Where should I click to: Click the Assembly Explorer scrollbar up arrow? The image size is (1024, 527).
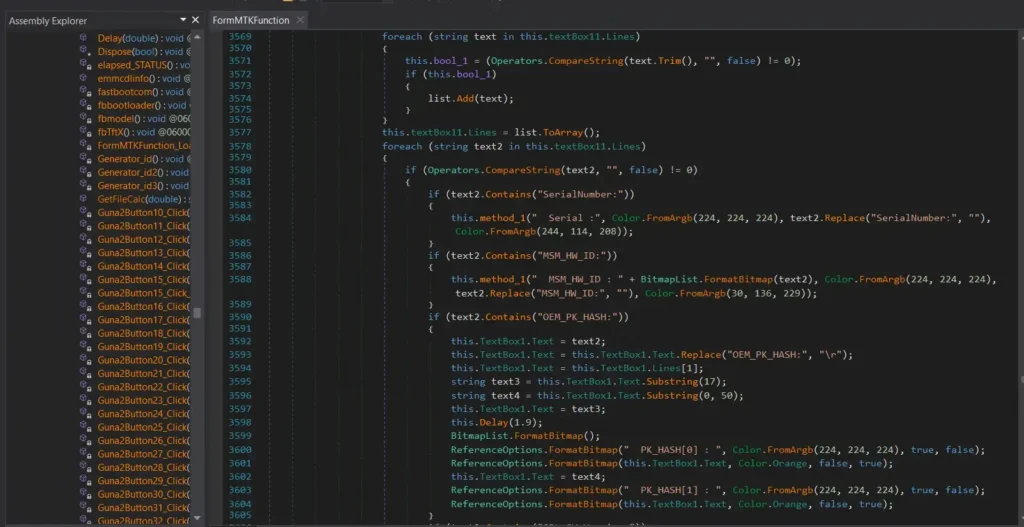[x=197, y=37]
